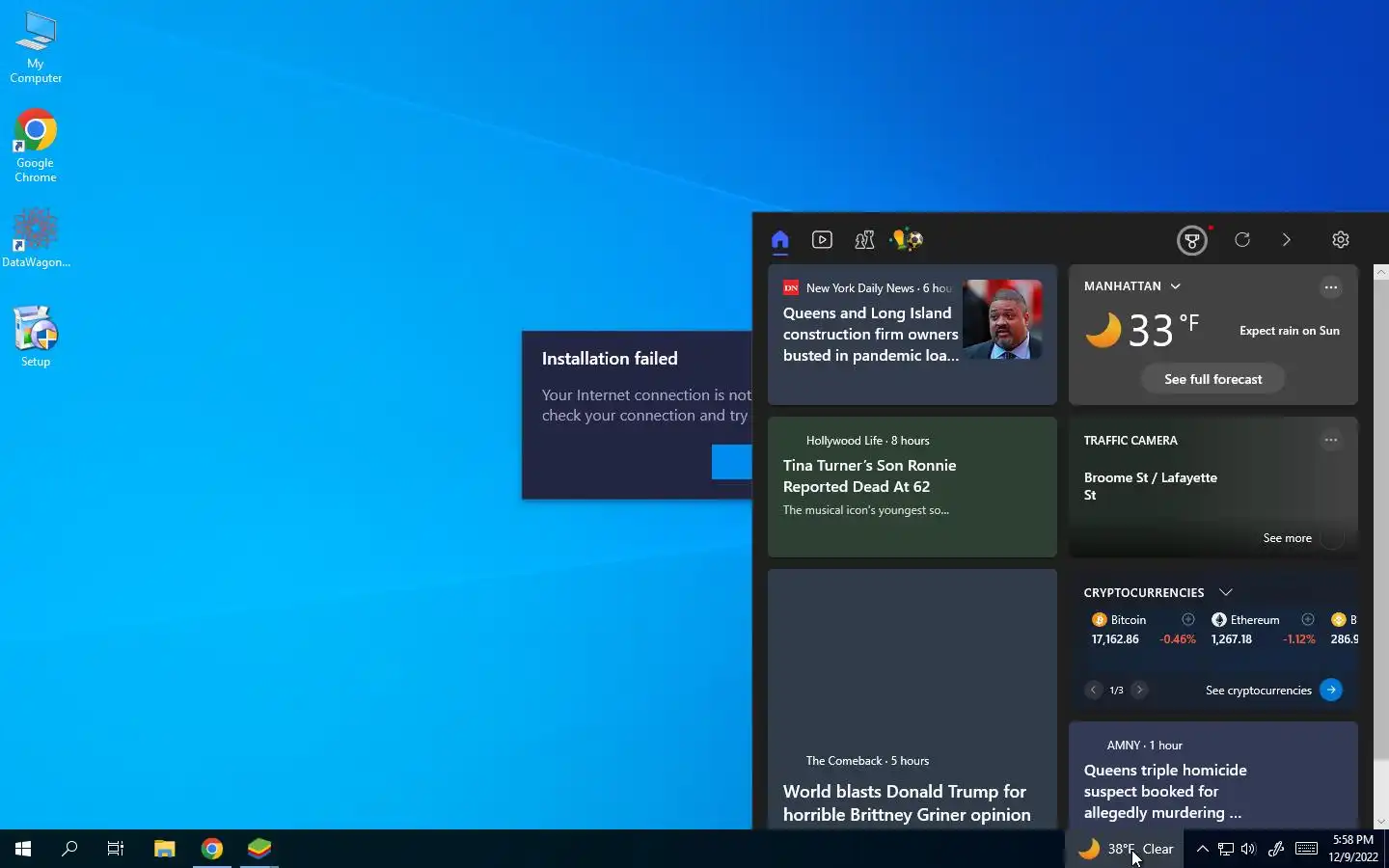Open the World Cup soccer tab

point(907,240)
